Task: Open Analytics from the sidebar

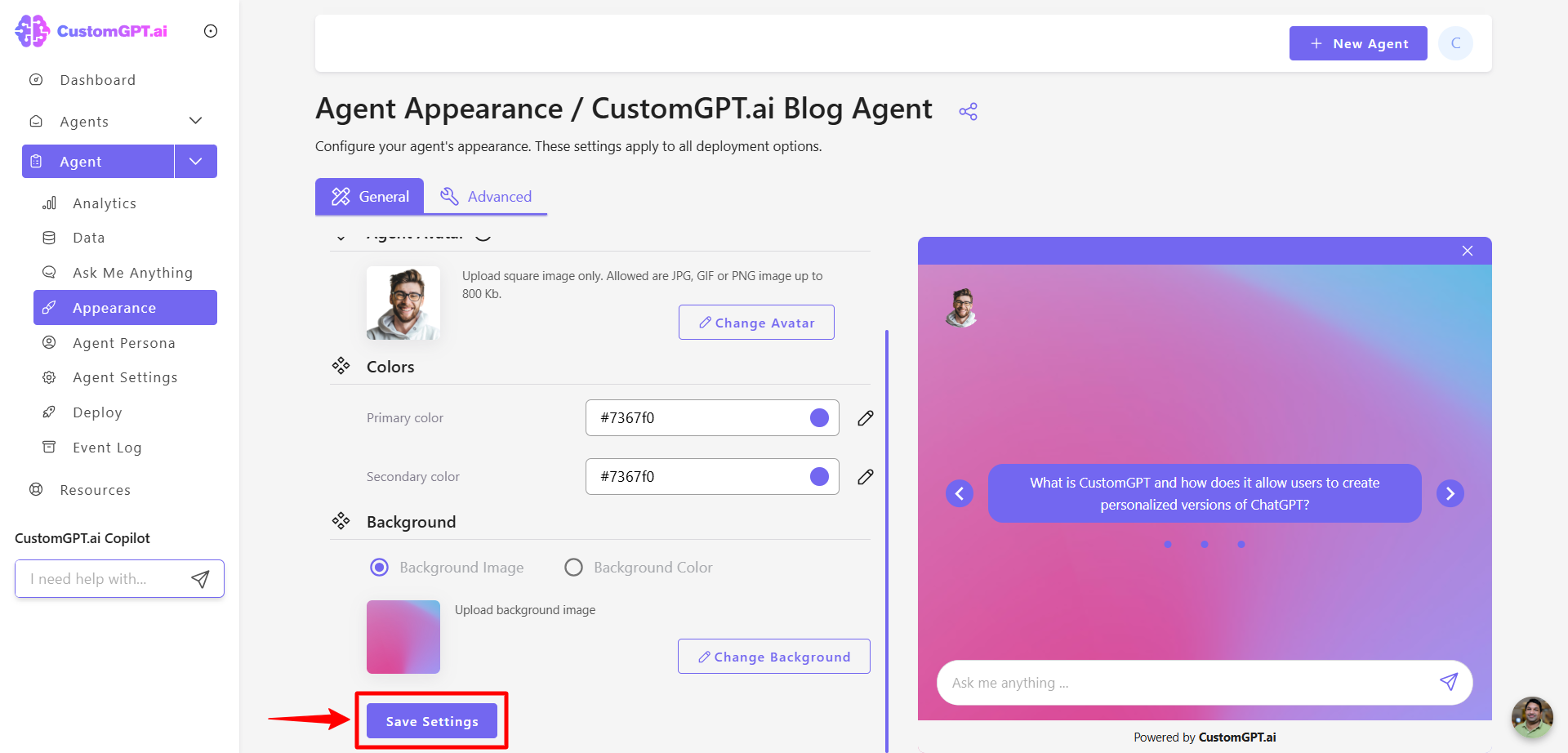Action: [x=105, y=203]
